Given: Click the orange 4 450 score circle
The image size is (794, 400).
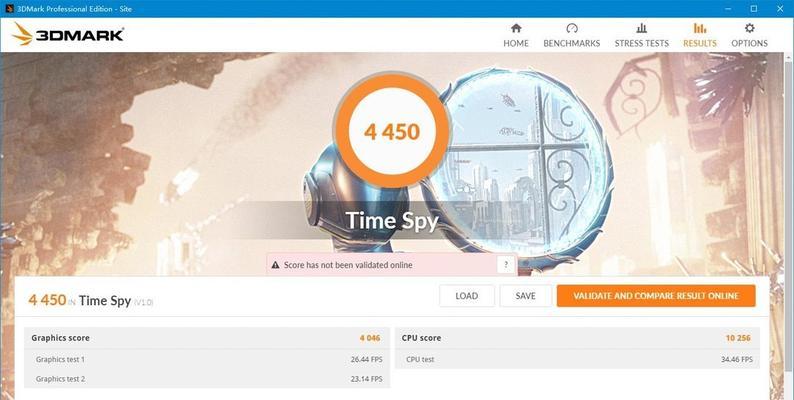Looking at the screenshot, I should pos(392,132).
